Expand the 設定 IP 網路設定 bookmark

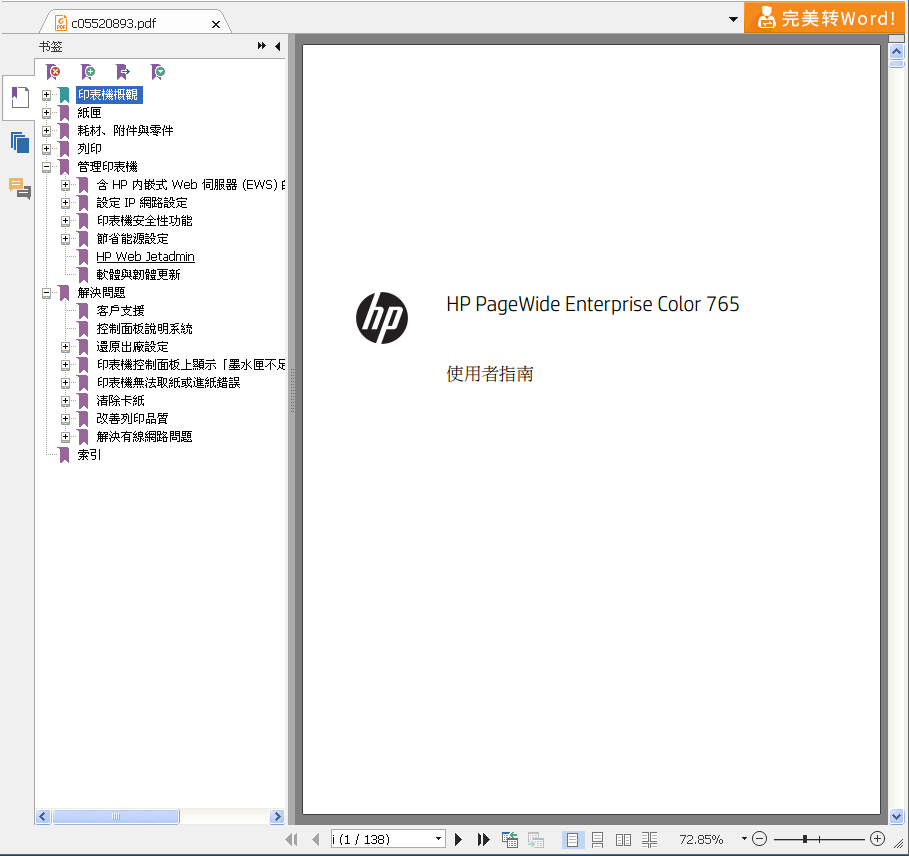pyautogui.click(x=66, y=203)
